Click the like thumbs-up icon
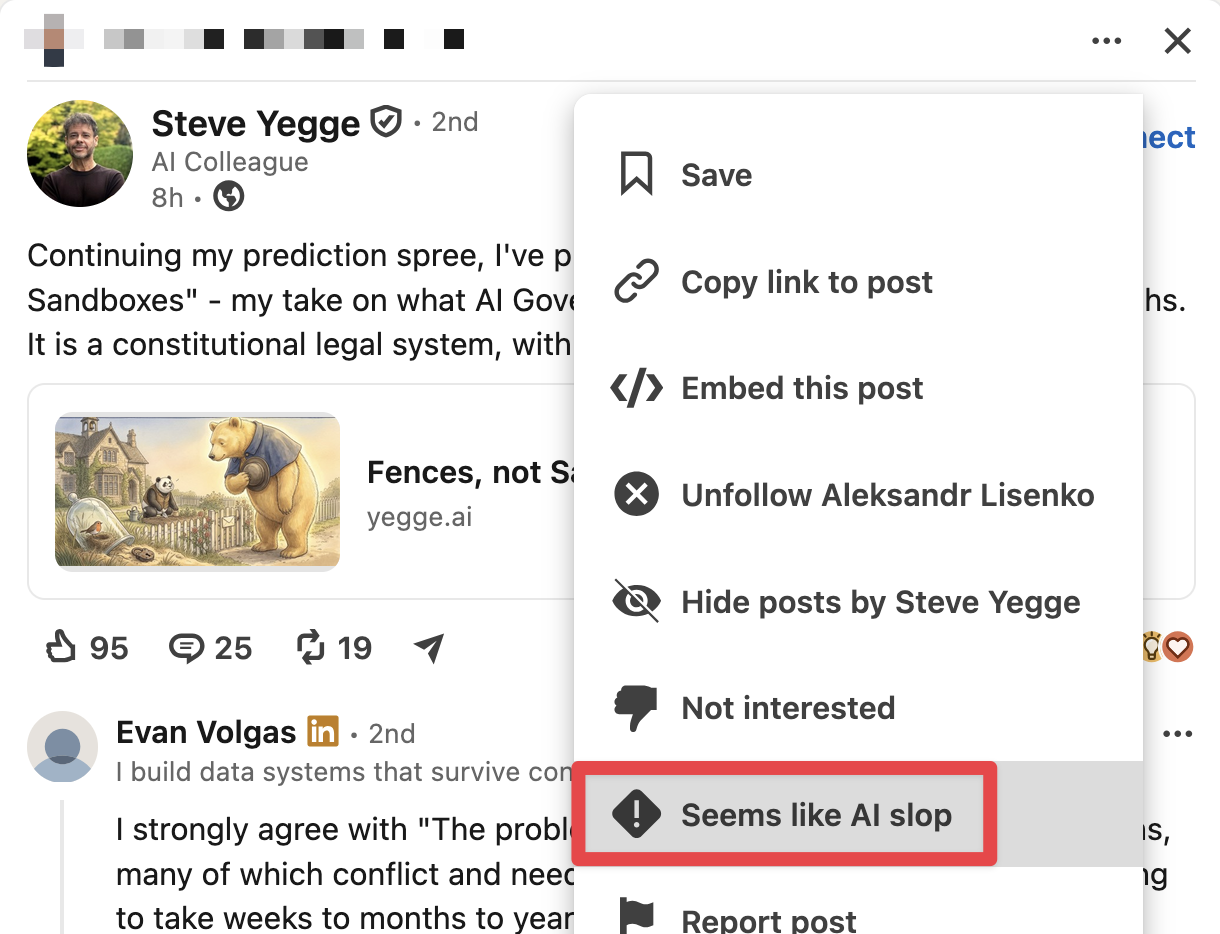This screenshot has height=934, width=1220. pos(62,648)
